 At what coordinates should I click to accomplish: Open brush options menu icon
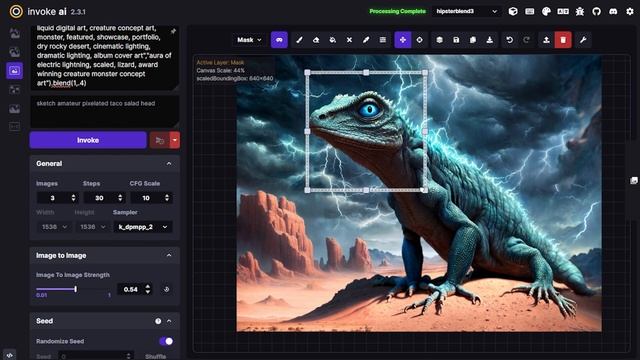pyautogui.click(x=383, y=40)
